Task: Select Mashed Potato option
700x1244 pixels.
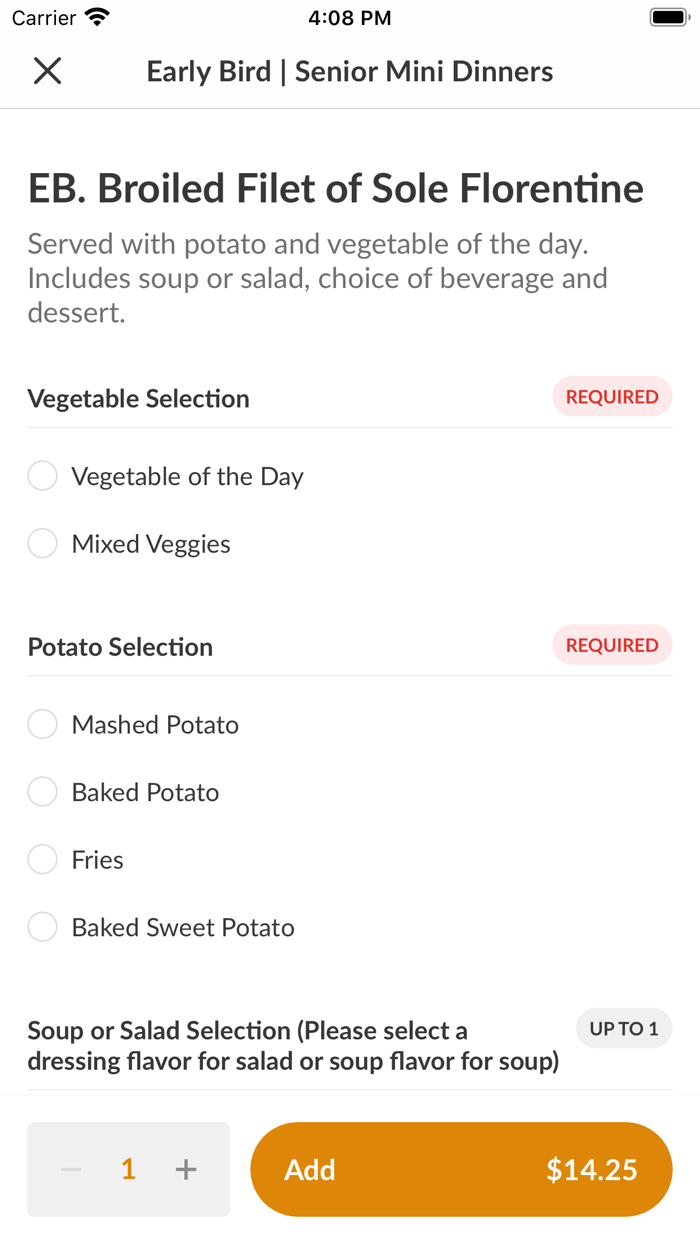Action: click(43, 724)
